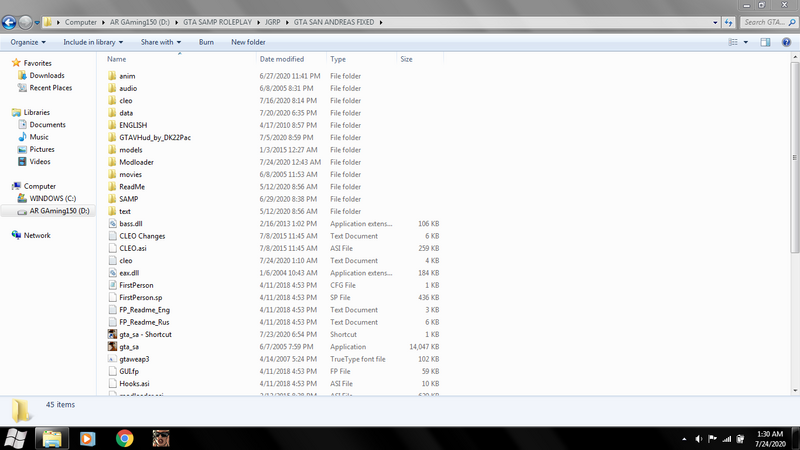Open the Windows Start button

[x=15, y=439]
